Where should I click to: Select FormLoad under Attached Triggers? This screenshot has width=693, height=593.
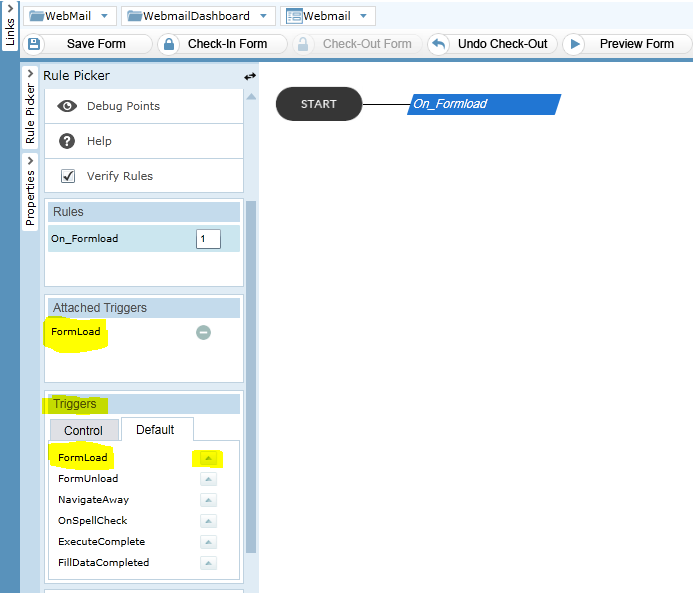pos(76,332)
